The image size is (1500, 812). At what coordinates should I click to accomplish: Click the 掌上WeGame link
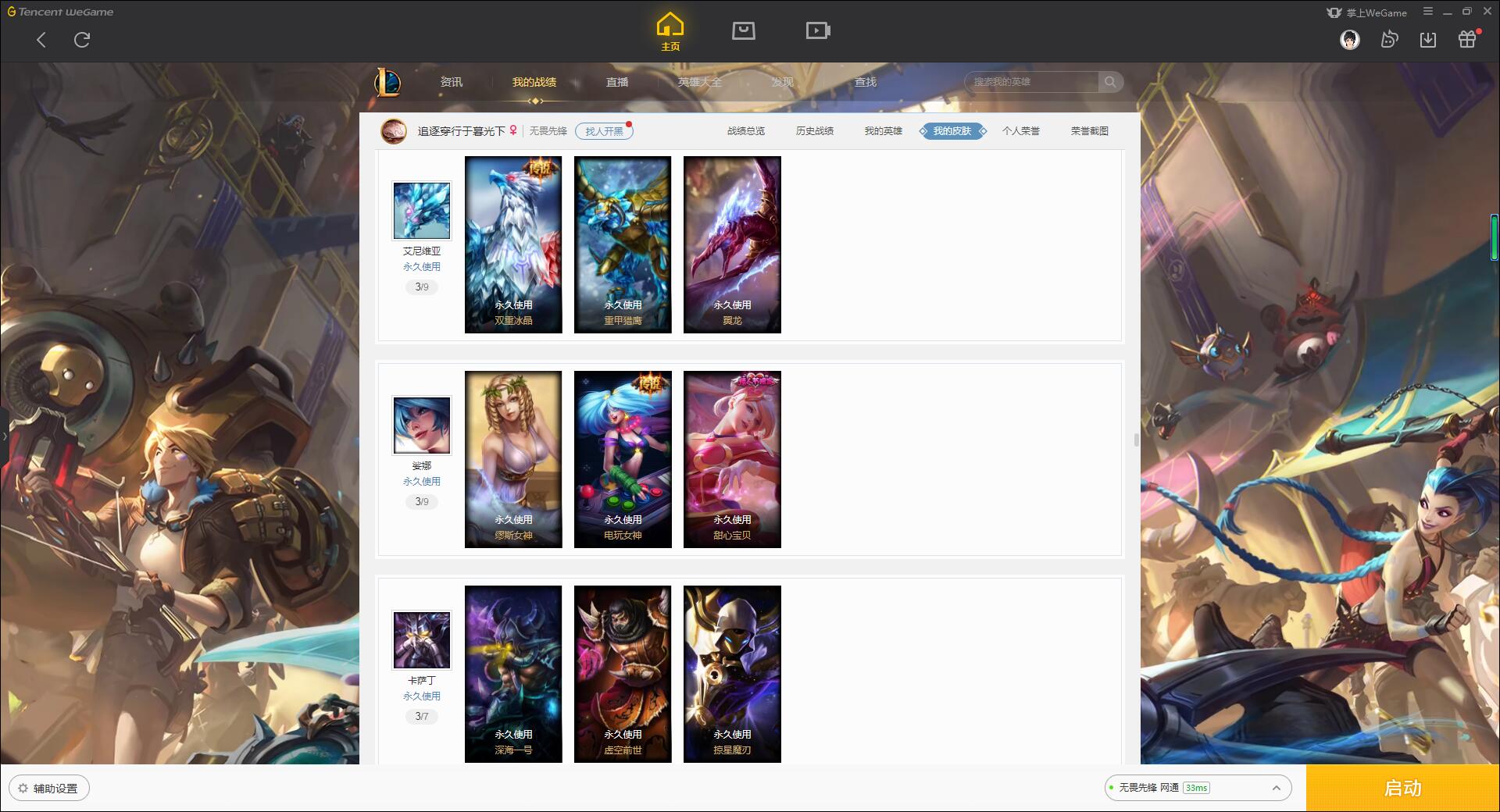click(1367, 12)
